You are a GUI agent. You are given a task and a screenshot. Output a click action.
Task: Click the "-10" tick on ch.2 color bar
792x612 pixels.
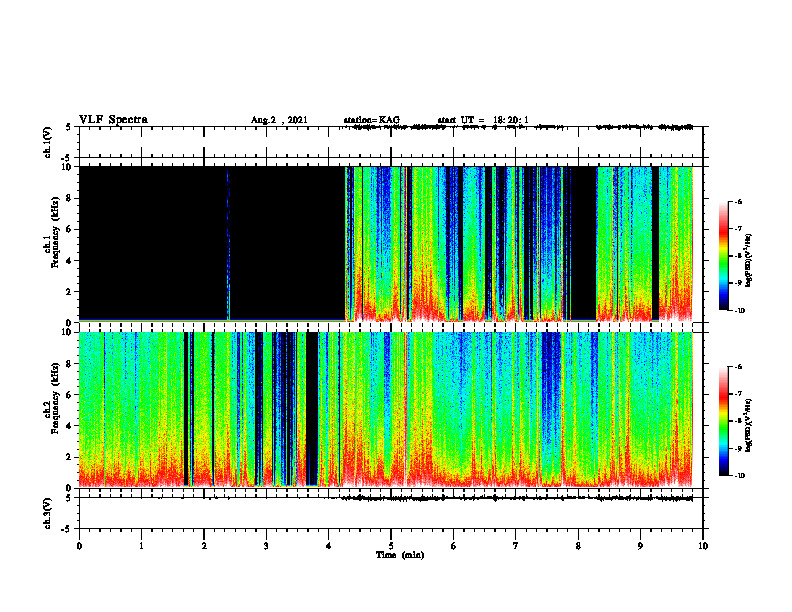pyautogui.click(x=739, y=476)
